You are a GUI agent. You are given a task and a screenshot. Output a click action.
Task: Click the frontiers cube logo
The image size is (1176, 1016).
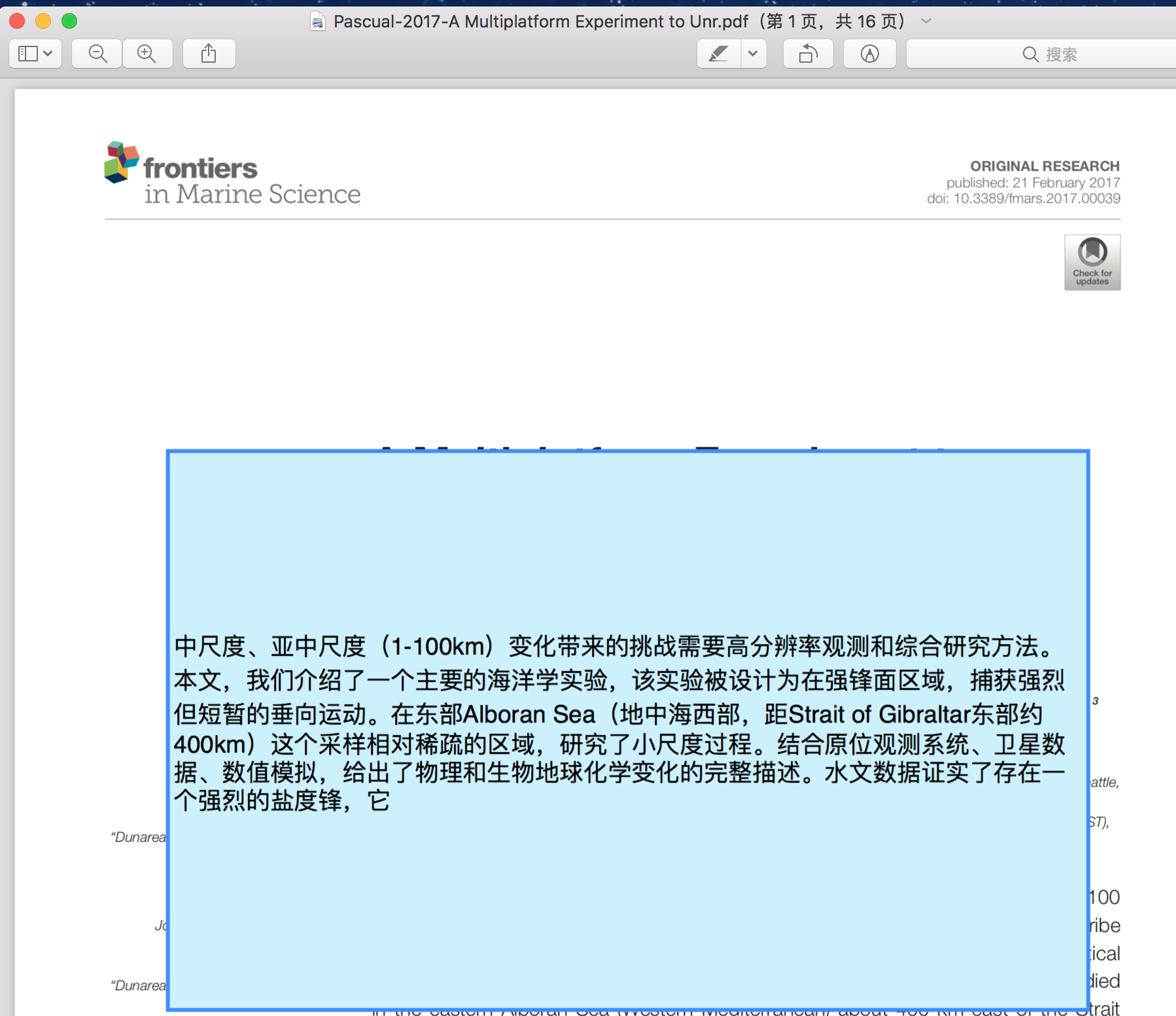pyautogui.click(x=122, y=162)
